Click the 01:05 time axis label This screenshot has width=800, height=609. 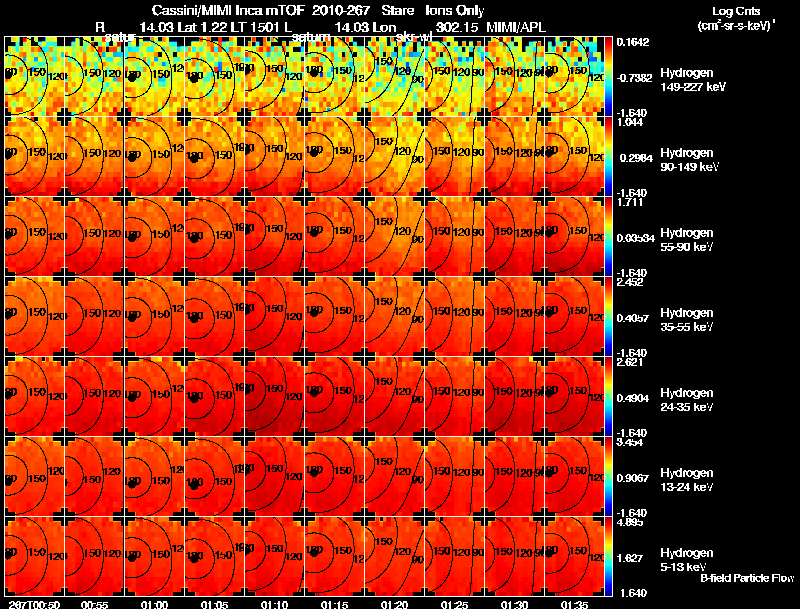click(x=214, y=605)
